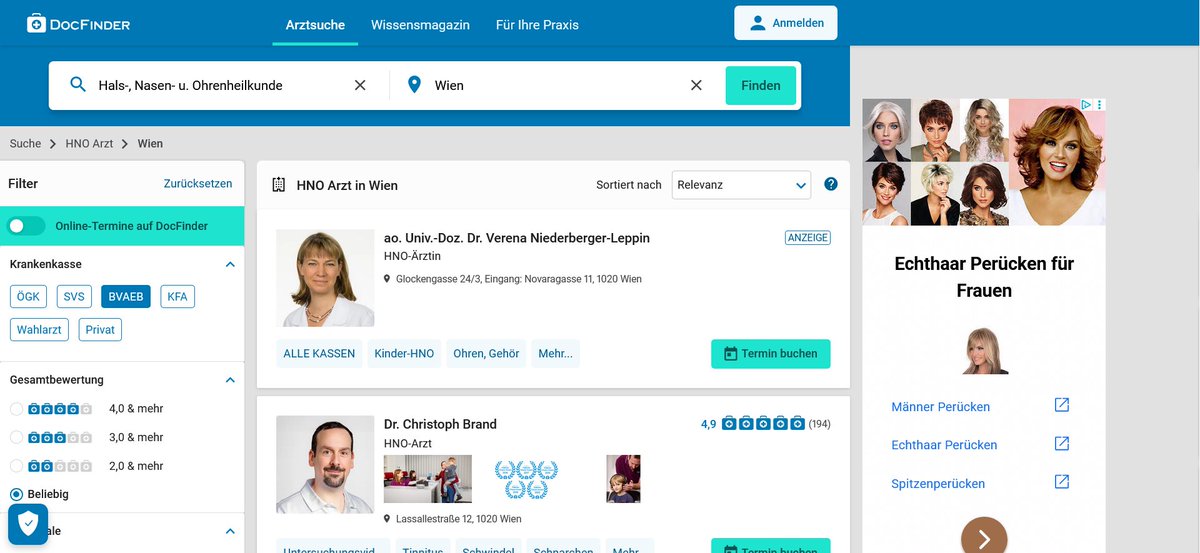Click the search magnifier icon
The height and width of the screenshot is (553, 1200).
tap(78, 85)
